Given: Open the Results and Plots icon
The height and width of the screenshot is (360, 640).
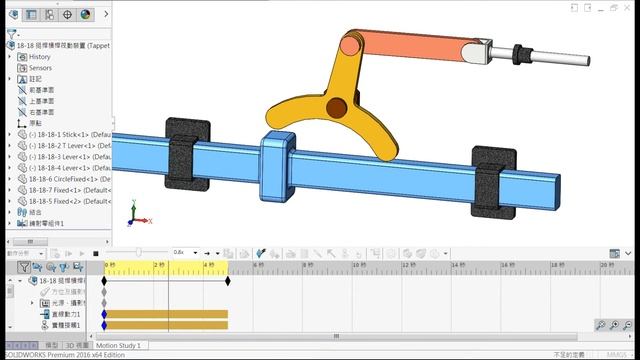Looking at the screenshot, I should click(376, 253).
